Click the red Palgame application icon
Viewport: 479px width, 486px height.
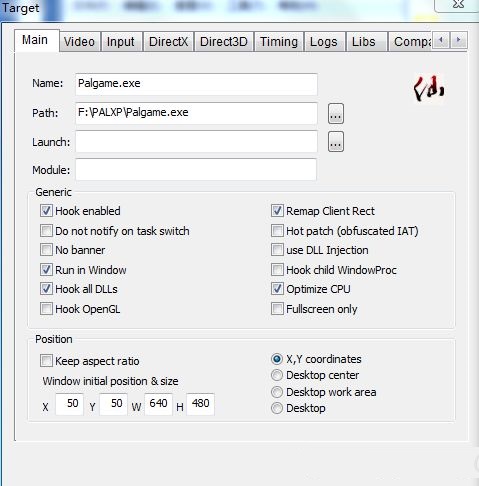429,89
